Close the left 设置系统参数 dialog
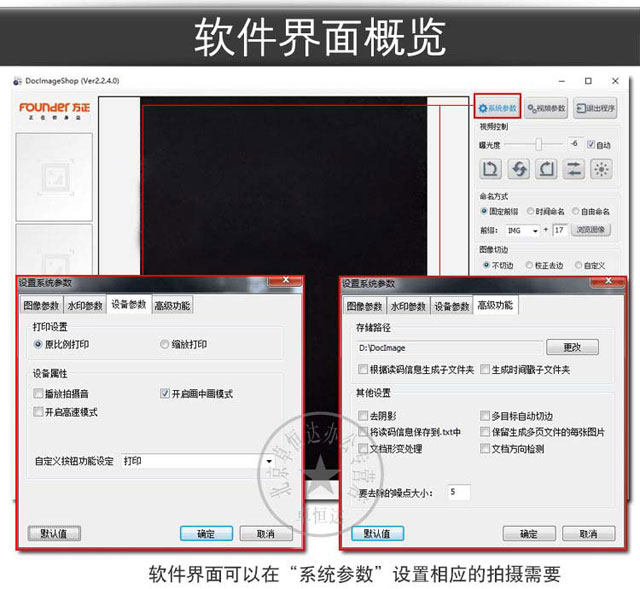Viewport: 640px width, 589px height. coord(286,280)
